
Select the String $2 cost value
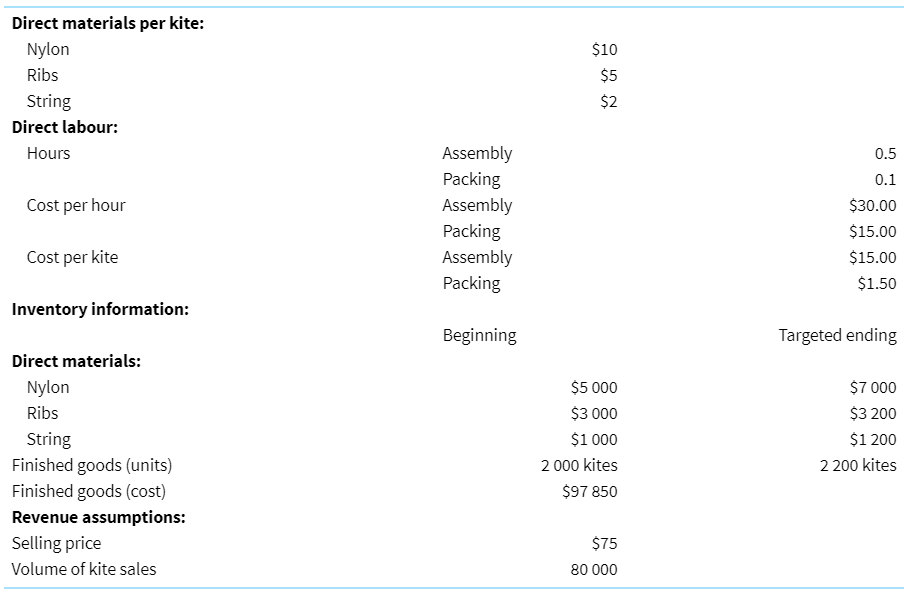pos(609,101)
